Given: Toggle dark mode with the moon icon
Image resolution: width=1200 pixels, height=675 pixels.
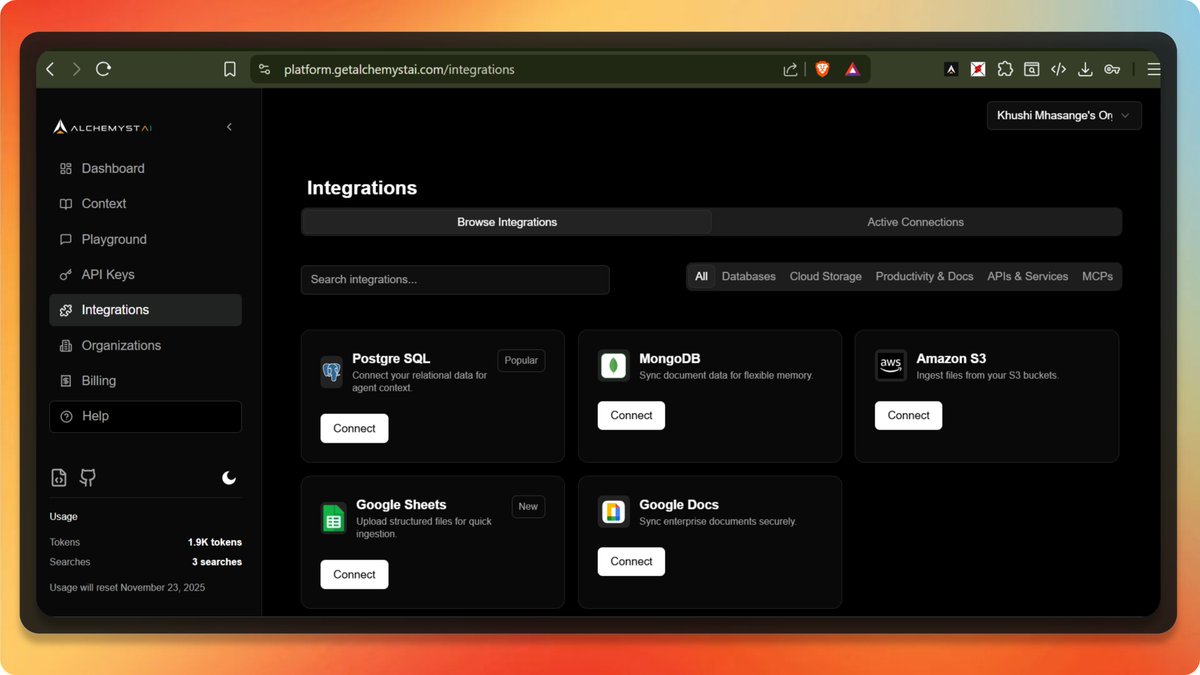Looking at the screenshot, I should [x=229, y=478].
